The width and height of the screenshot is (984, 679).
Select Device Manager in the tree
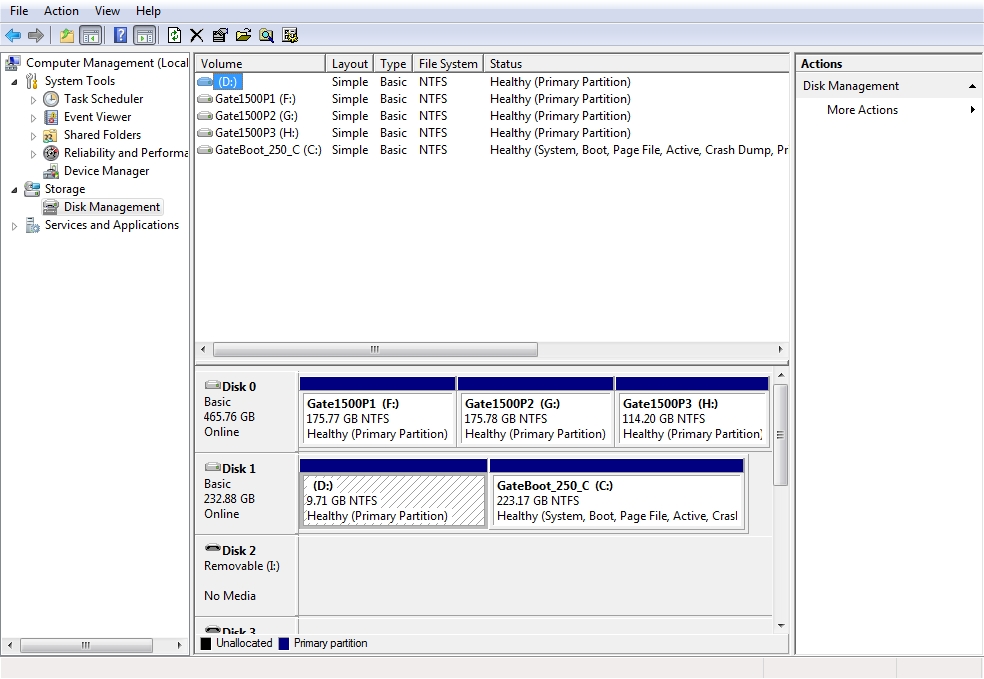[x=106, y=171]
